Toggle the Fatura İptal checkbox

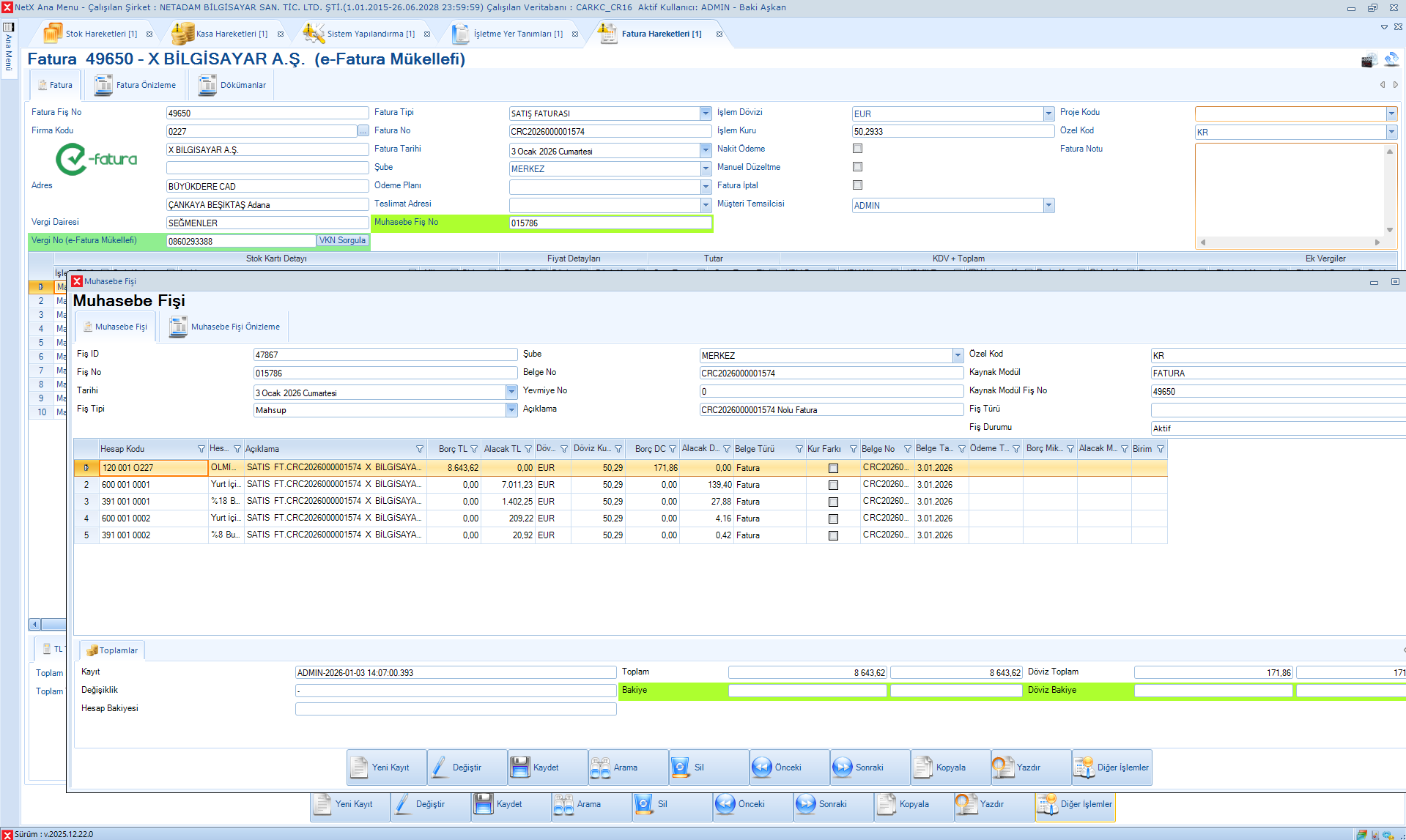pyautogui.click(x=857, y=185)
